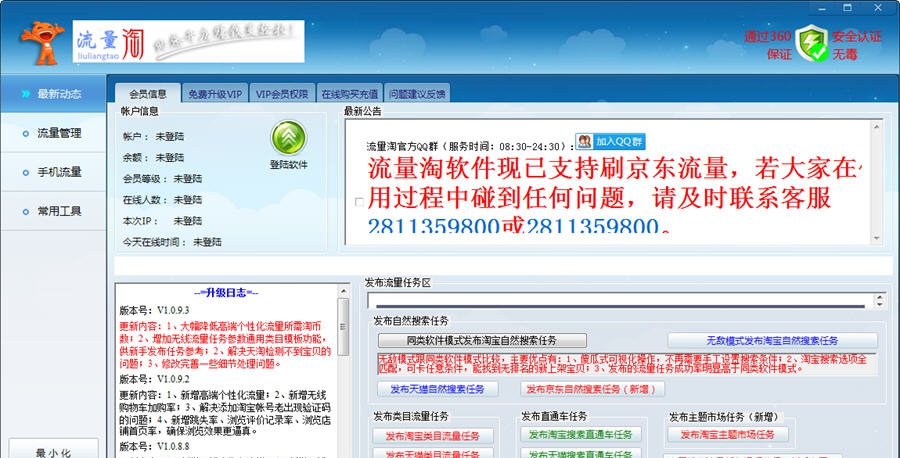The width and height of the screenshot is (900, 458).
Task: Click the red 无敌模式 description text box
Action: pyautogui.click(x=627, y=364)
